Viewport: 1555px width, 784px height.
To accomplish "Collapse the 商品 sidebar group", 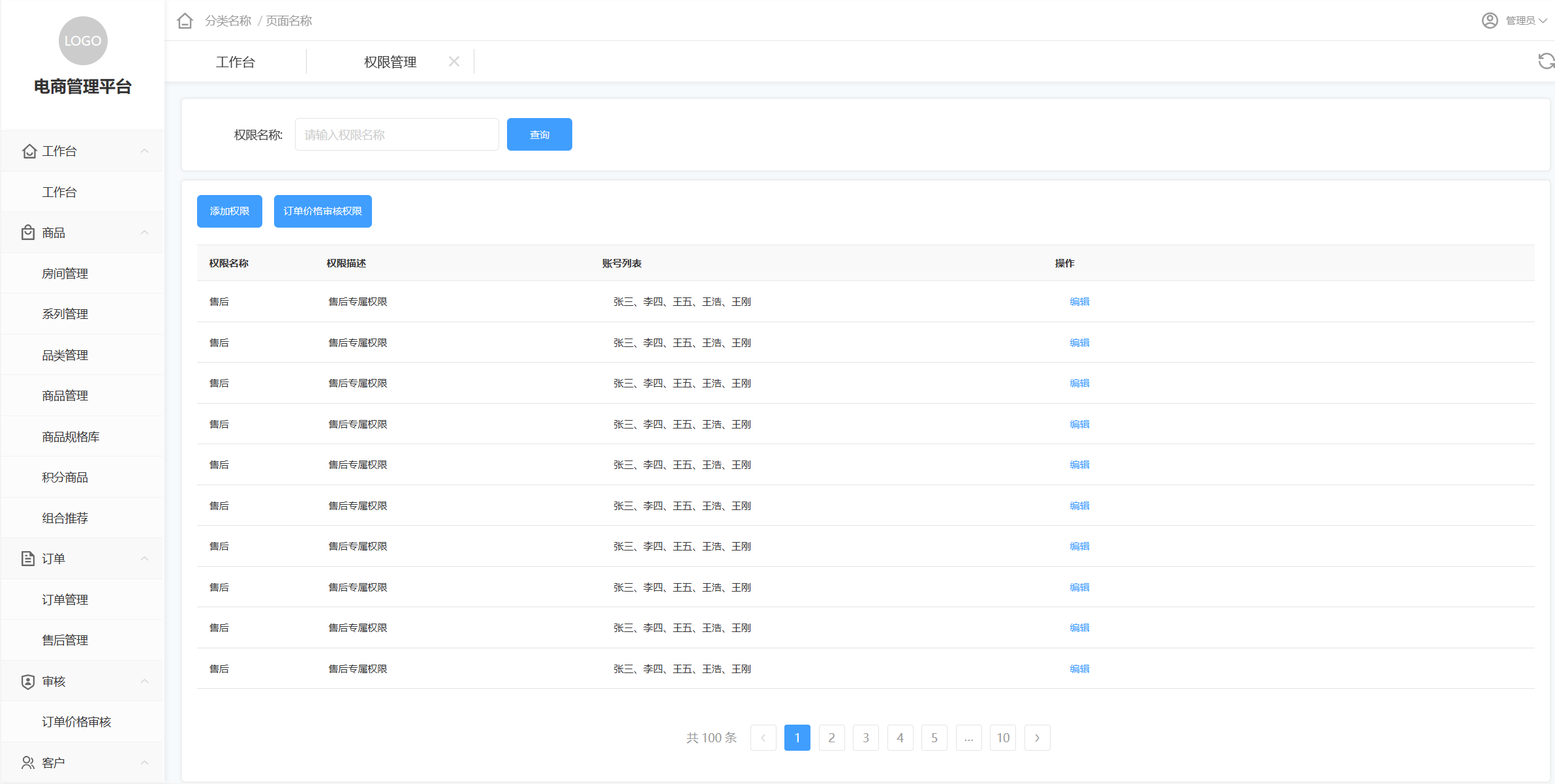I will pyautogui.click(x=145, y=233).
